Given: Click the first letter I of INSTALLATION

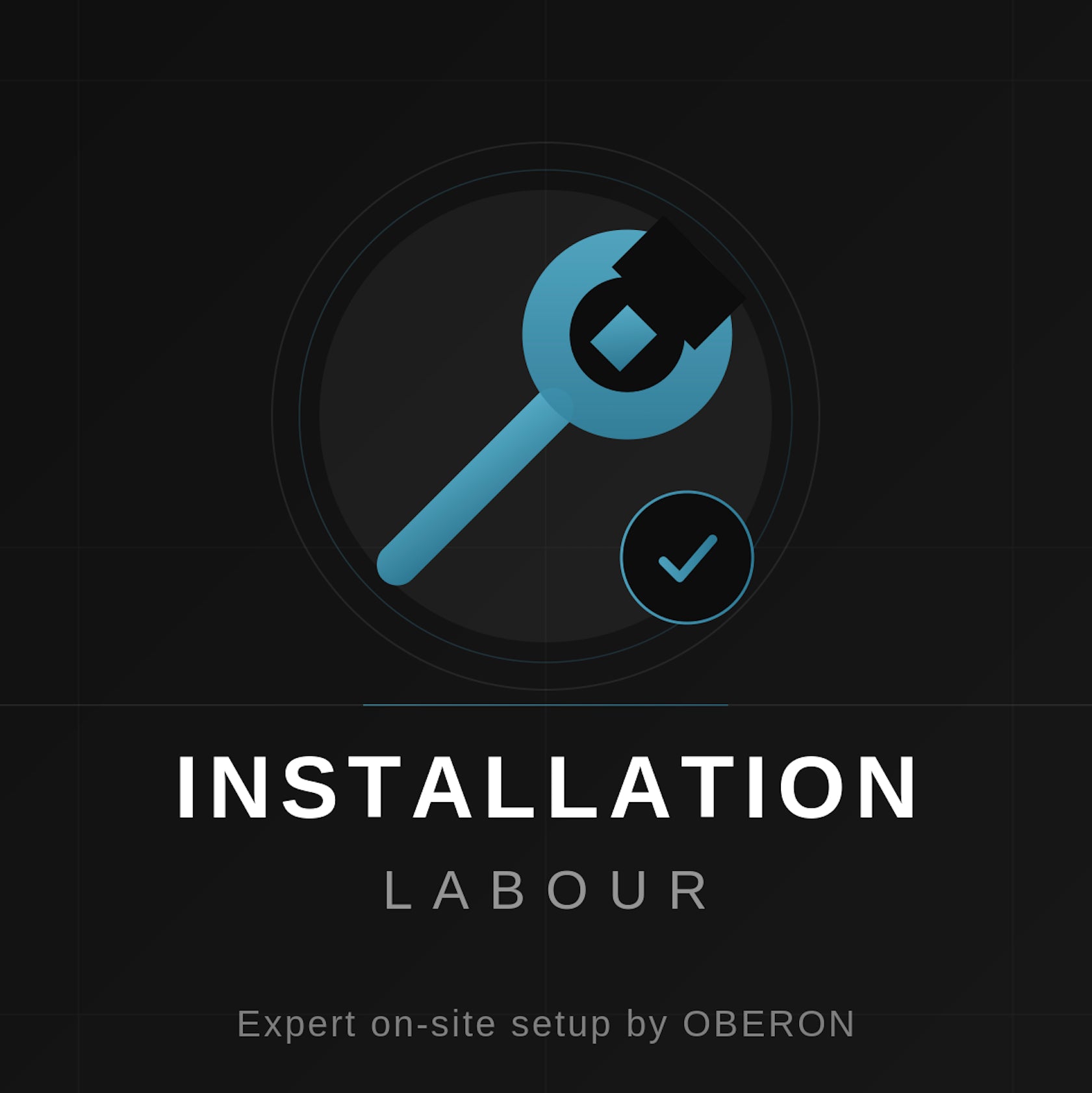Looking at the screenshot, I should pyautogui.click(x=186, y=788).
